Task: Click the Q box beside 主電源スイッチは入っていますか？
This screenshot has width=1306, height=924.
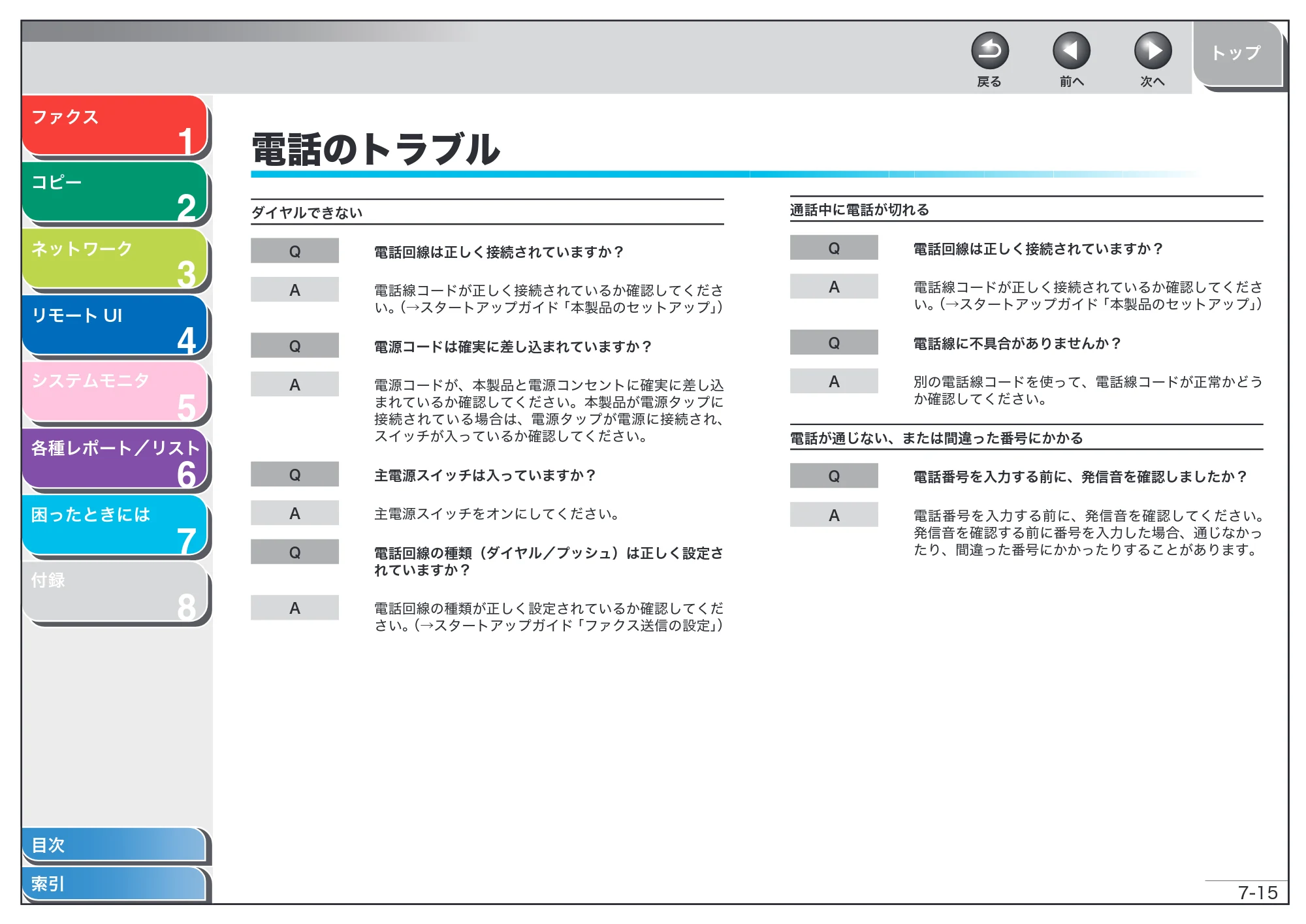Action: click(x=295, y=475)
